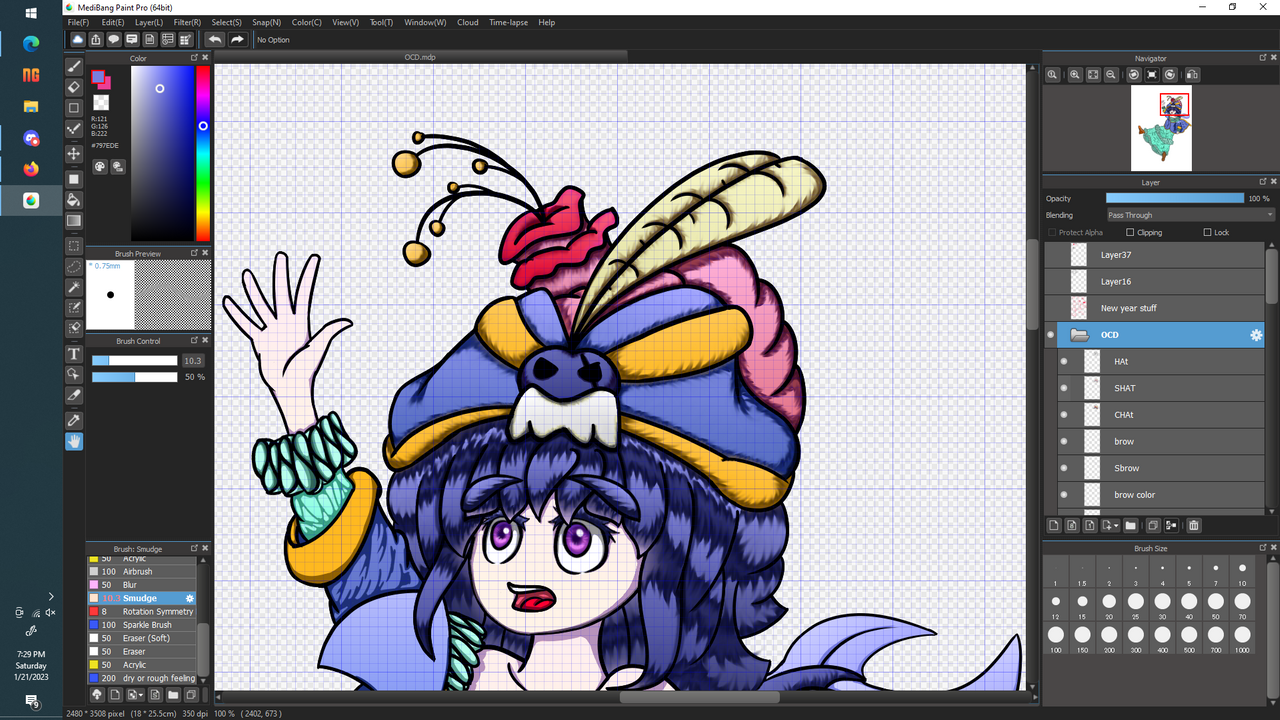Select the Blur brush

tap(141, 585)
